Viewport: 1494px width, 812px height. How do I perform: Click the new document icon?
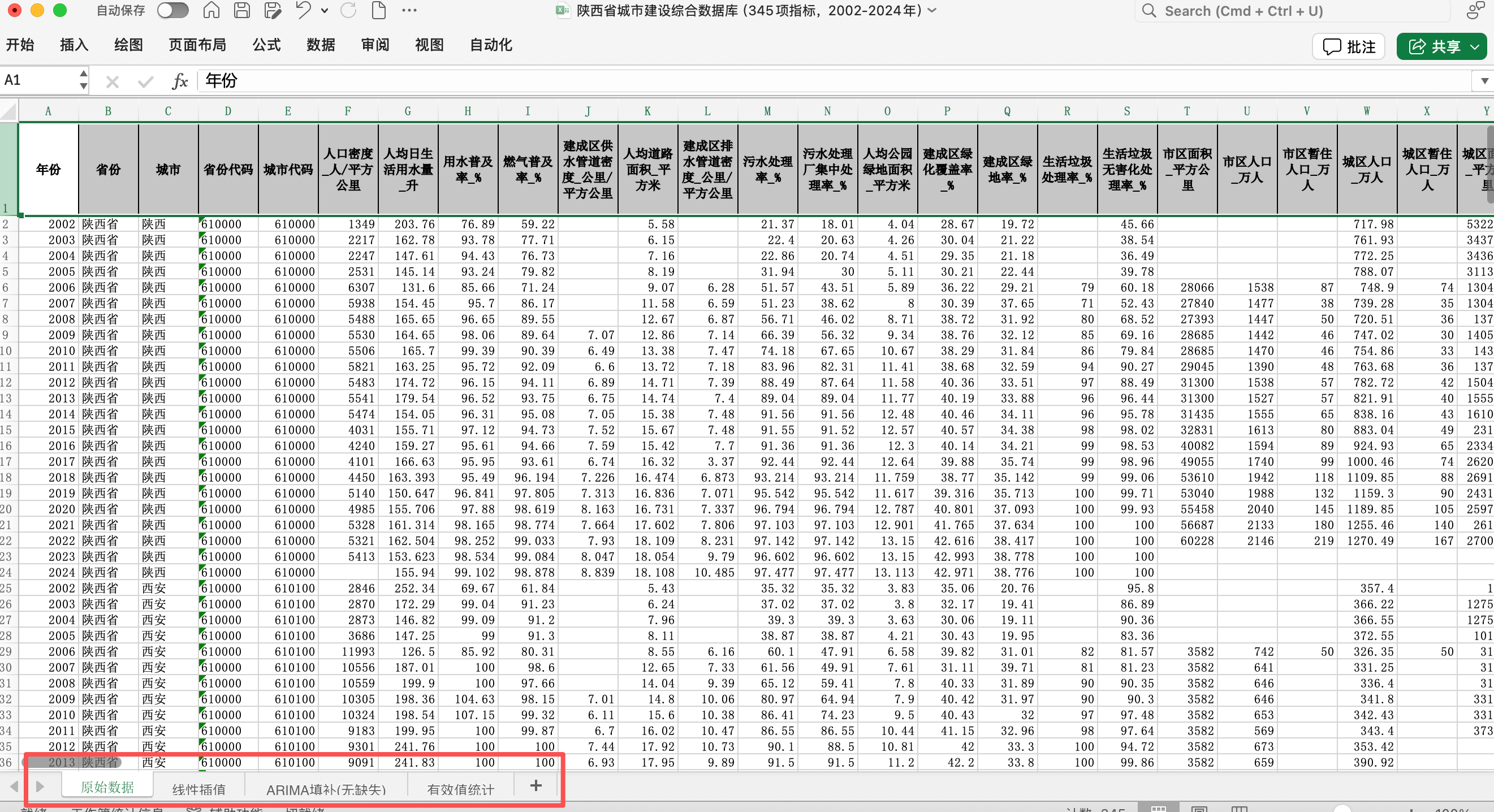(378, 10)
